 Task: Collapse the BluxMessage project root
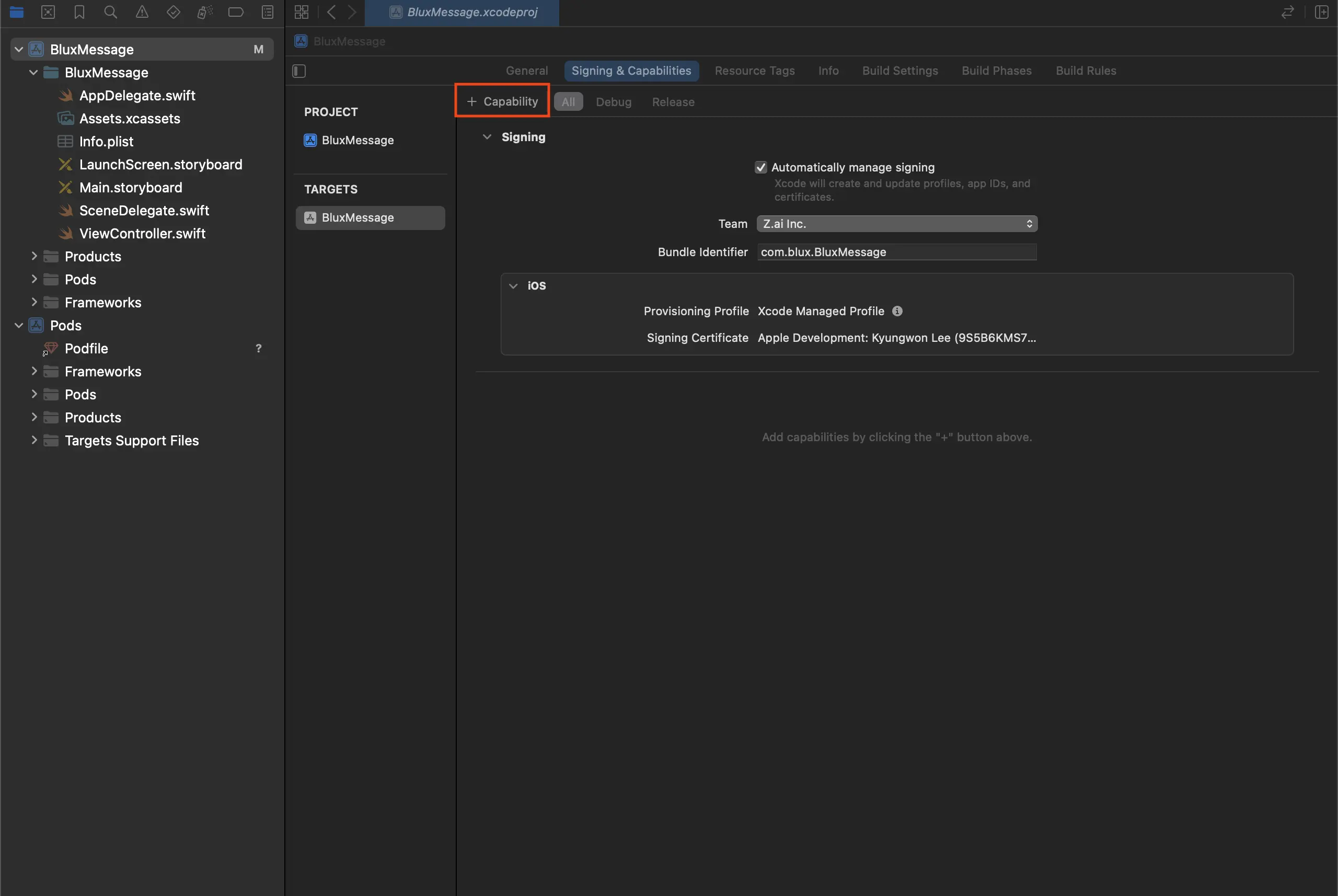tap(19, 49)
